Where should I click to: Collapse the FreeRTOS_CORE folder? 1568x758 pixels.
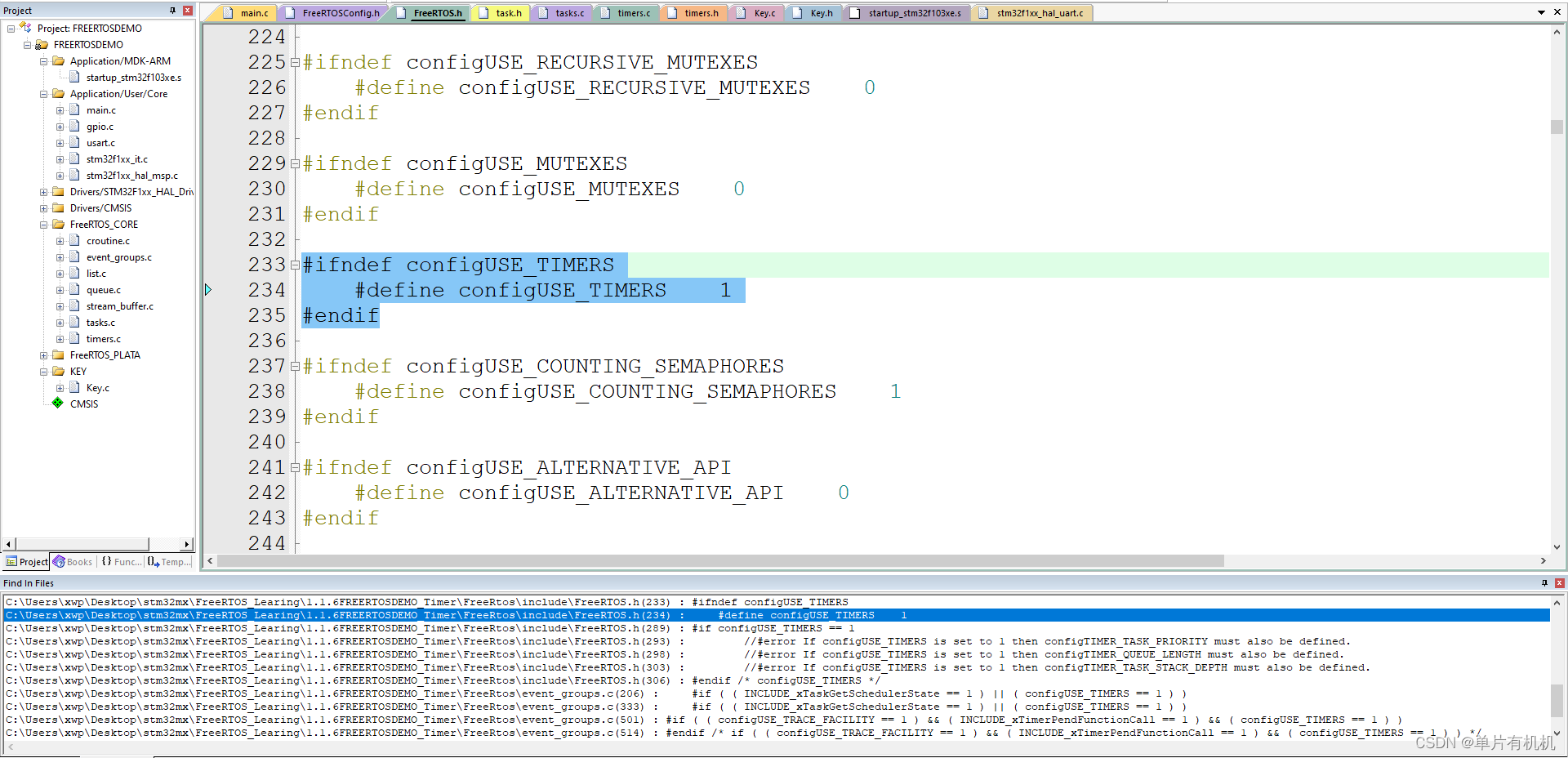point(43,225)
